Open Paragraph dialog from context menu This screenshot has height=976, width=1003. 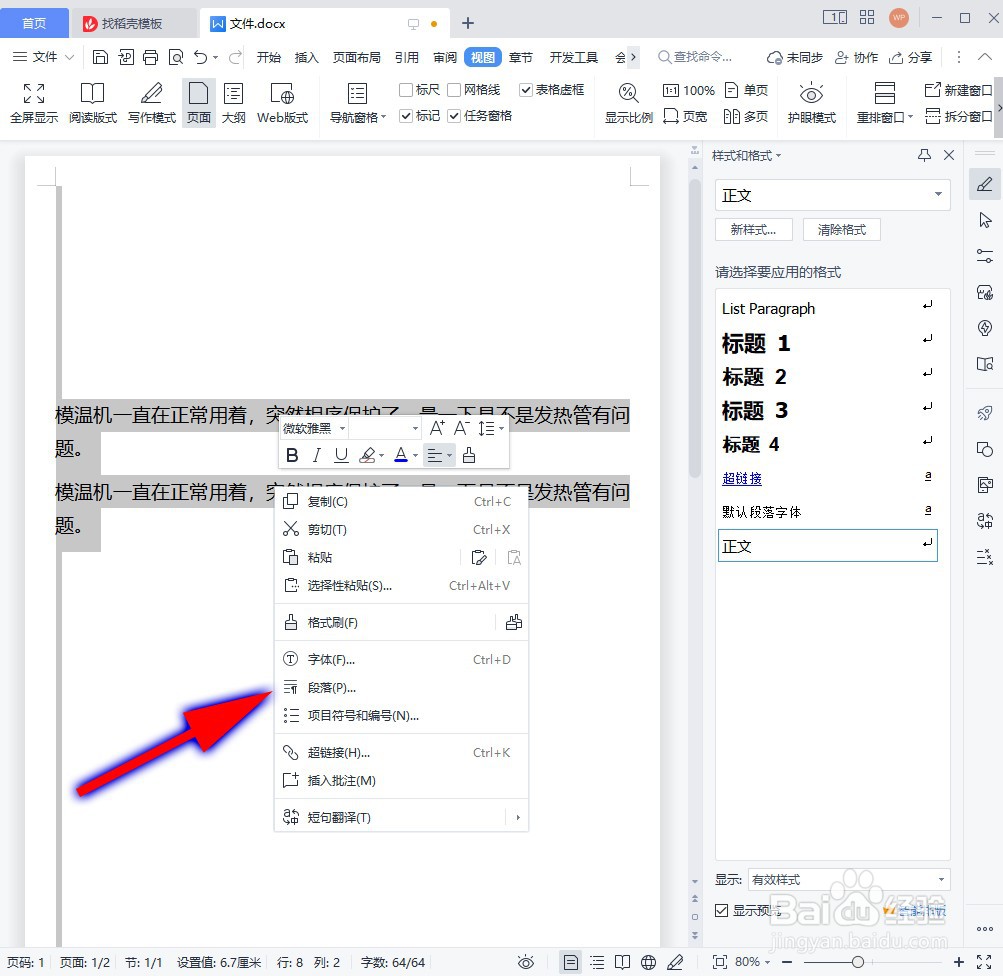coord(401,688)
